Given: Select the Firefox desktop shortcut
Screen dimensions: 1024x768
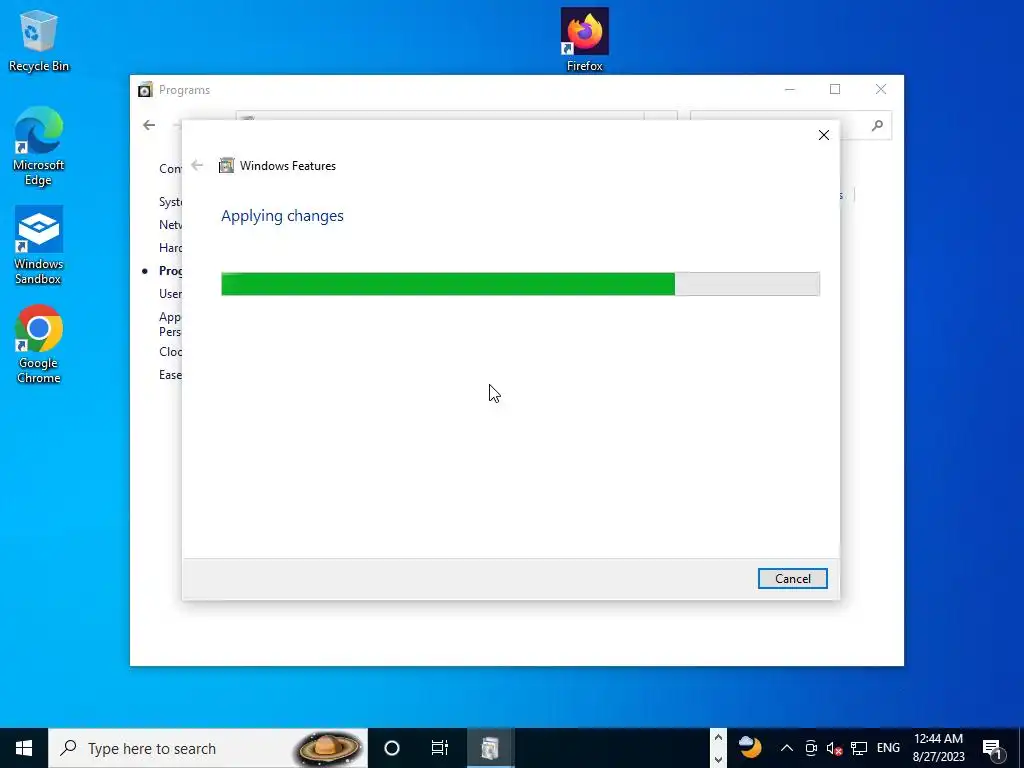Looking at the screenshot, I should pos(584,40).
